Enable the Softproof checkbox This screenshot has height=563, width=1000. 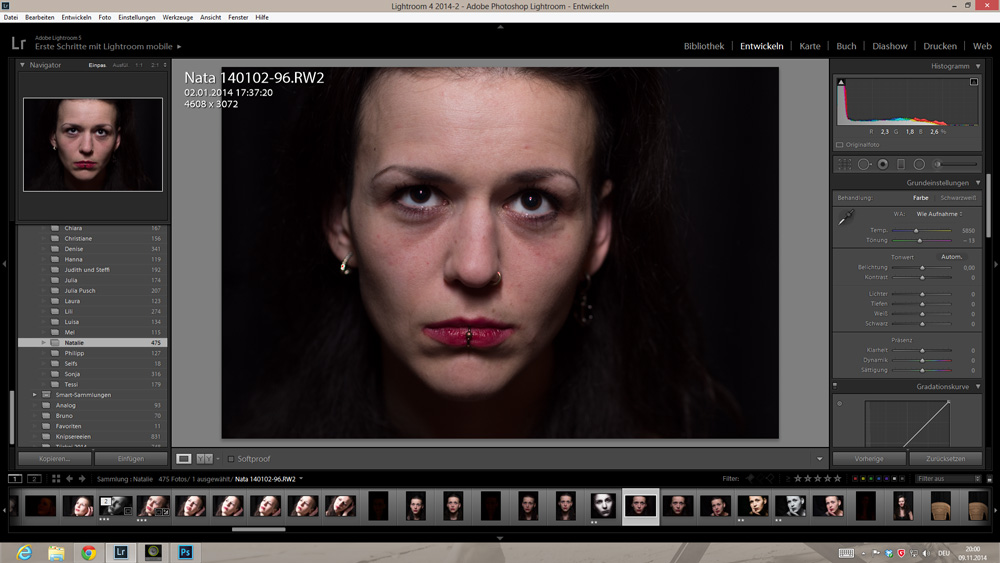pos(231,459)
